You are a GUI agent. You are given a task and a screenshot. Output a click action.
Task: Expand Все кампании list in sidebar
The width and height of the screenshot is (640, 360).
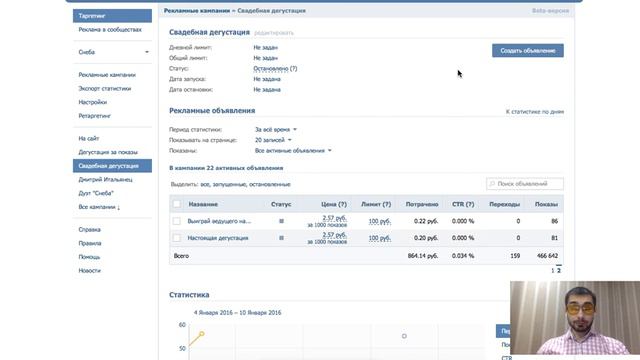[x=99, y=207]
